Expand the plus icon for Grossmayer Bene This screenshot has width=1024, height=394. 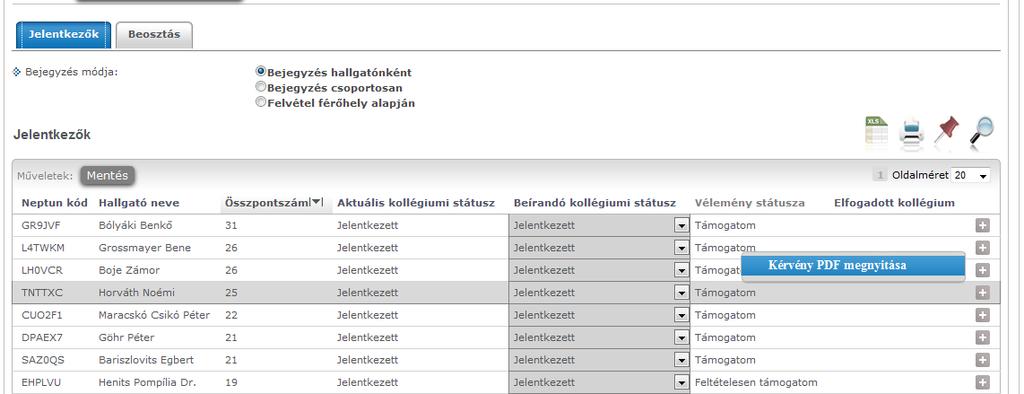click(982, 248)
